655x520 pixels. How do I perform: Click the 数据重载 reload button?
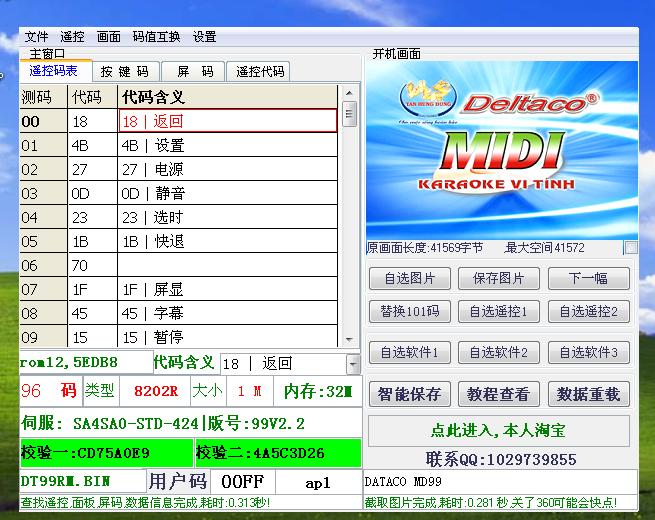pyautogui.click(x=589, y=394)
